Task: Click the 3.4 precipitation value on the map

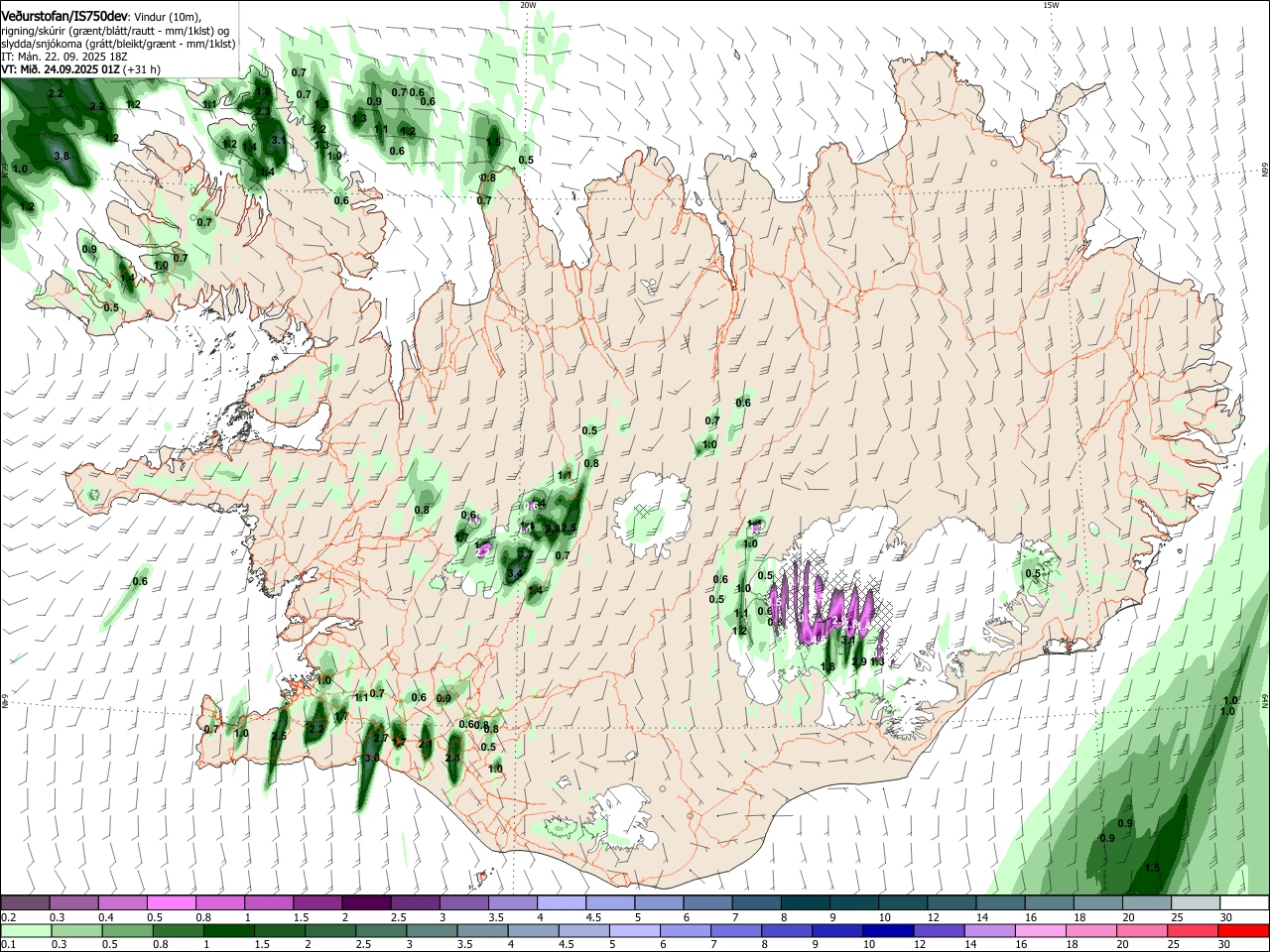Action: pyautogui.click(x=514, y=573)
